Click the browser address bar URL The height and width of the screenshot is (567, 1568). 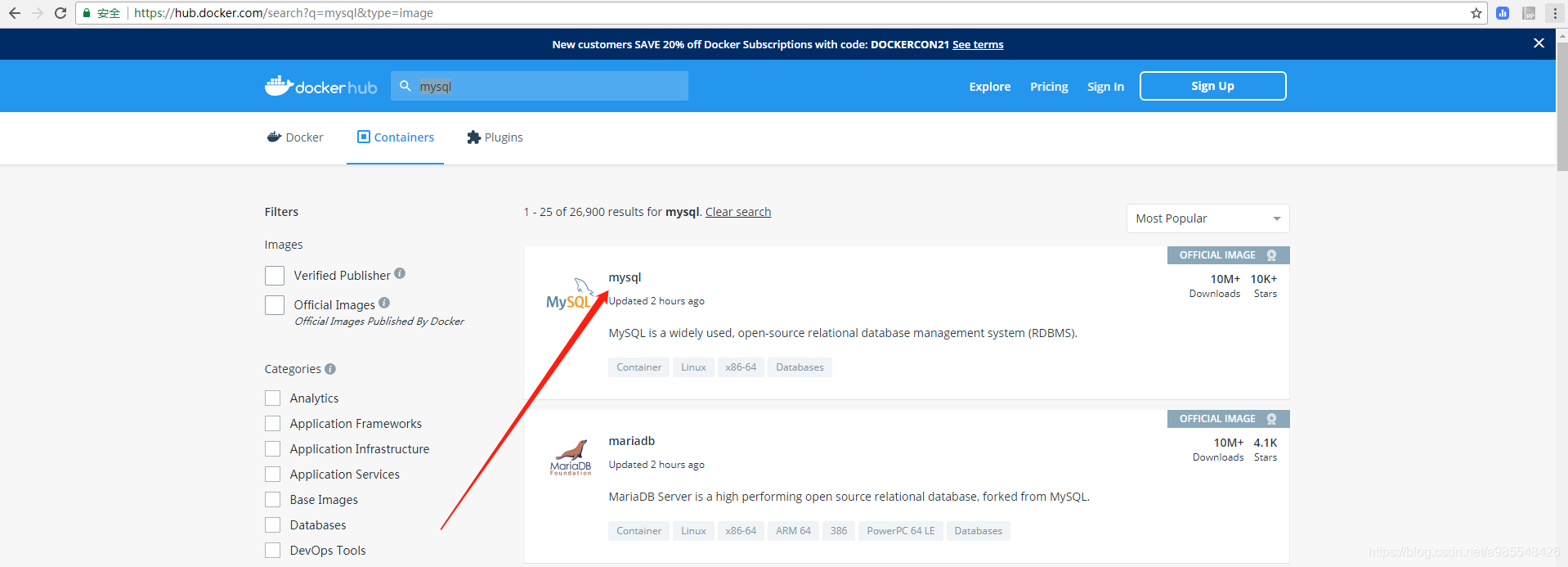click(284, 13)
